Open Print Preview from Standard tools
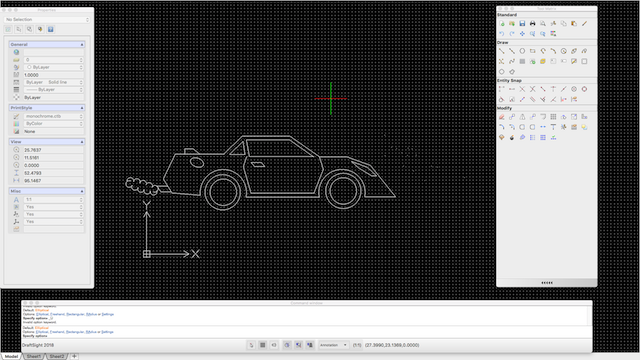The image size is (640, 360). tap(543, 24)
